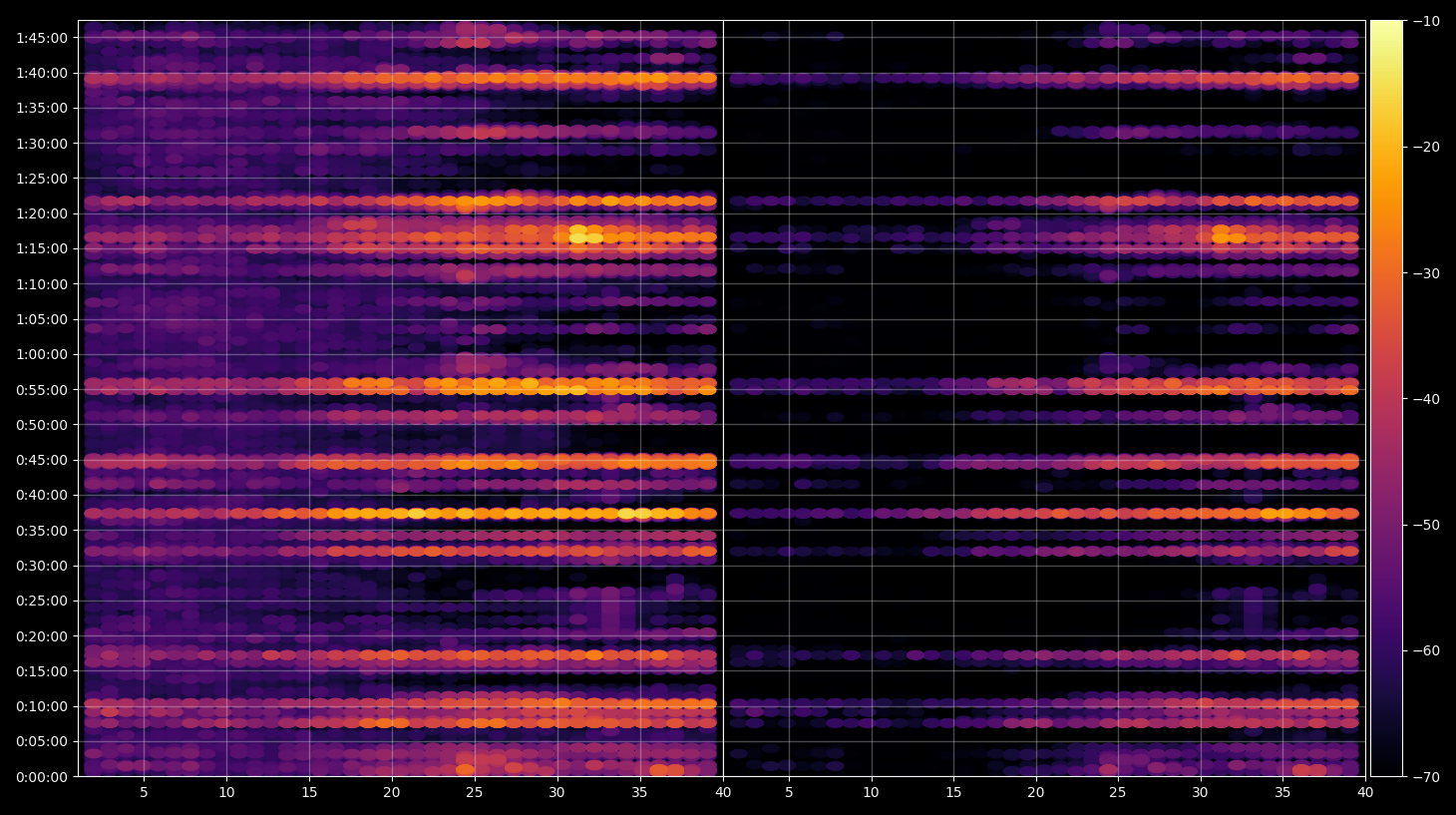Click x-axis label 5 under the right heatmap
Viewport: 1456px width, 815px height.
click(x=789, y=793)
